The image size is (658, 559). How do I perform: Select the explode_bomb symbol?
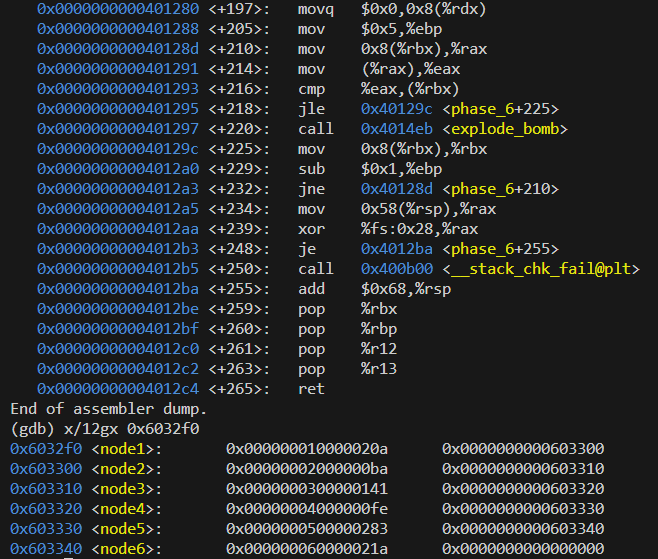(505, 129)
